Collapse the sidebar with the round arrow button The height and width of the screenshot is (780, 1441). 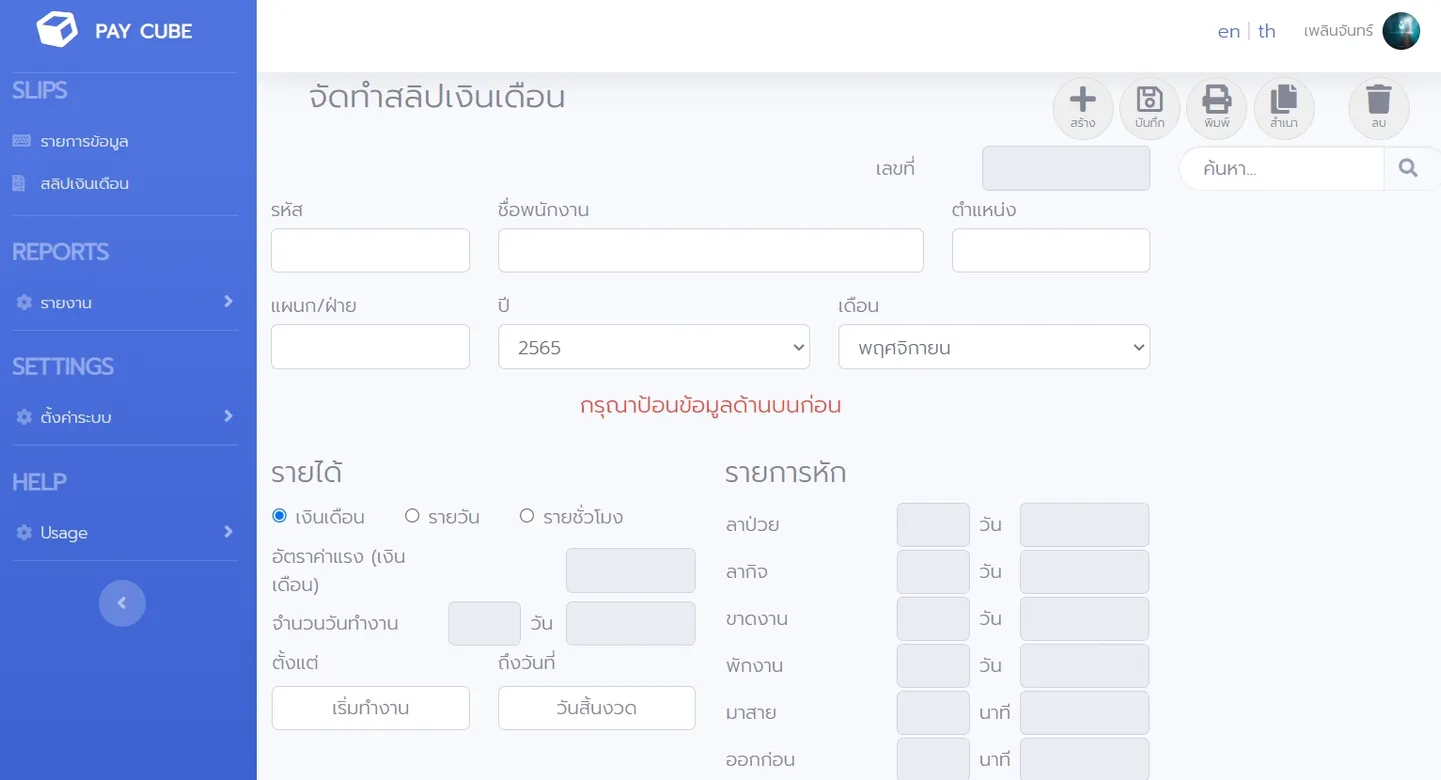122,603
